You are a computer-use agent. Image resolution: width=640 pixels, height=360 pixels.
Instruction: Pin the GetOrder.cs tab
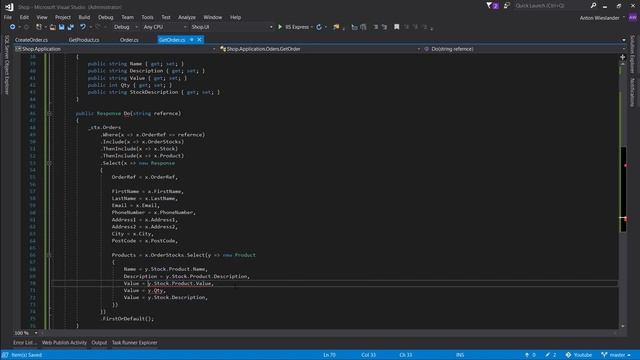coord(192,40)
